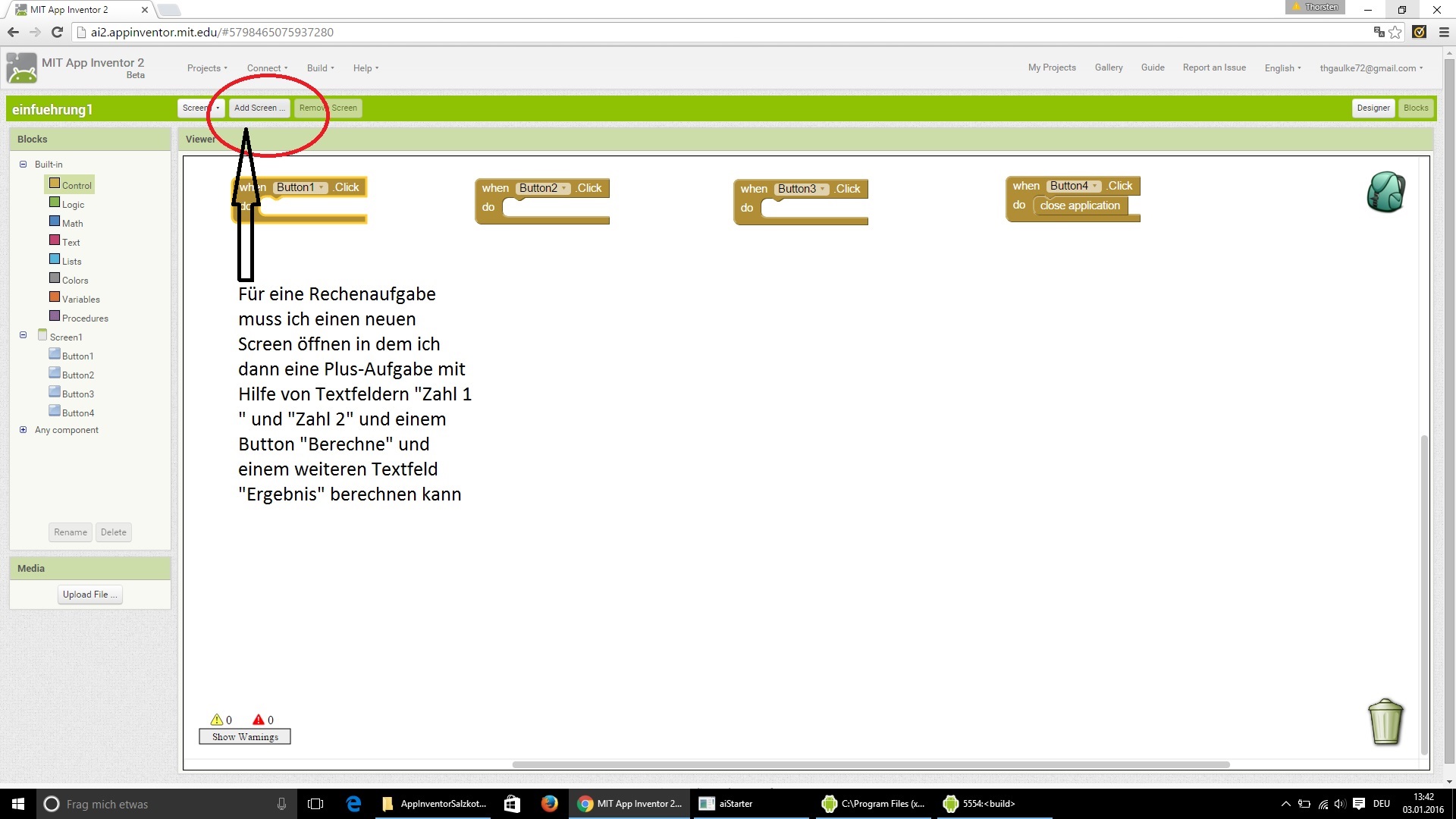Click the Show Warnings button
This screenshot has height=819, width=1456.
(245, 736)
